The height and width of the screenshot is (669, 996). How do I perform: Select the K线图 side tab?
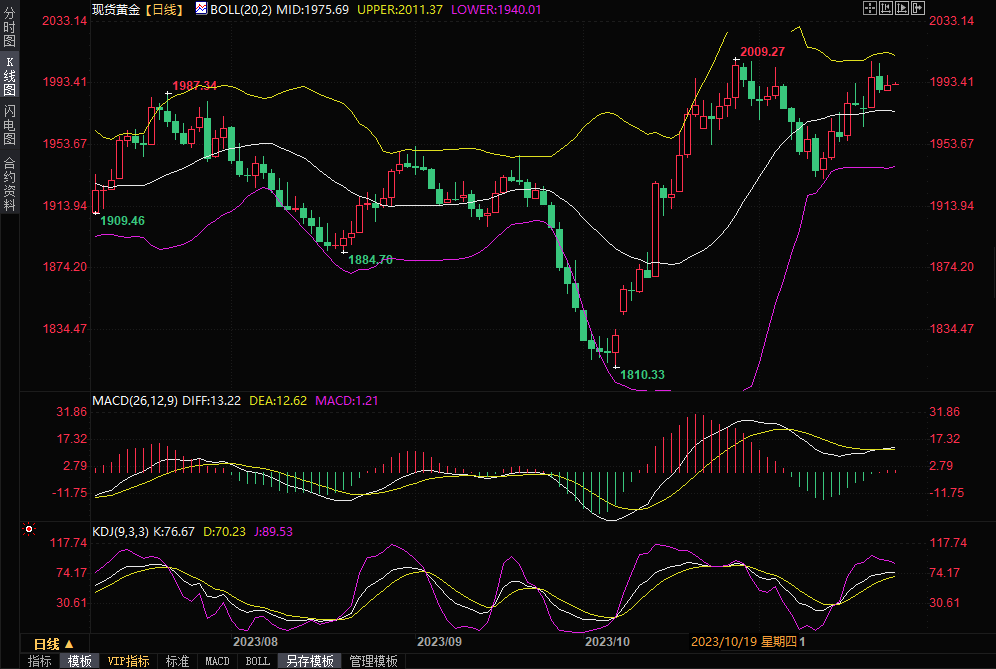point(9,76)
